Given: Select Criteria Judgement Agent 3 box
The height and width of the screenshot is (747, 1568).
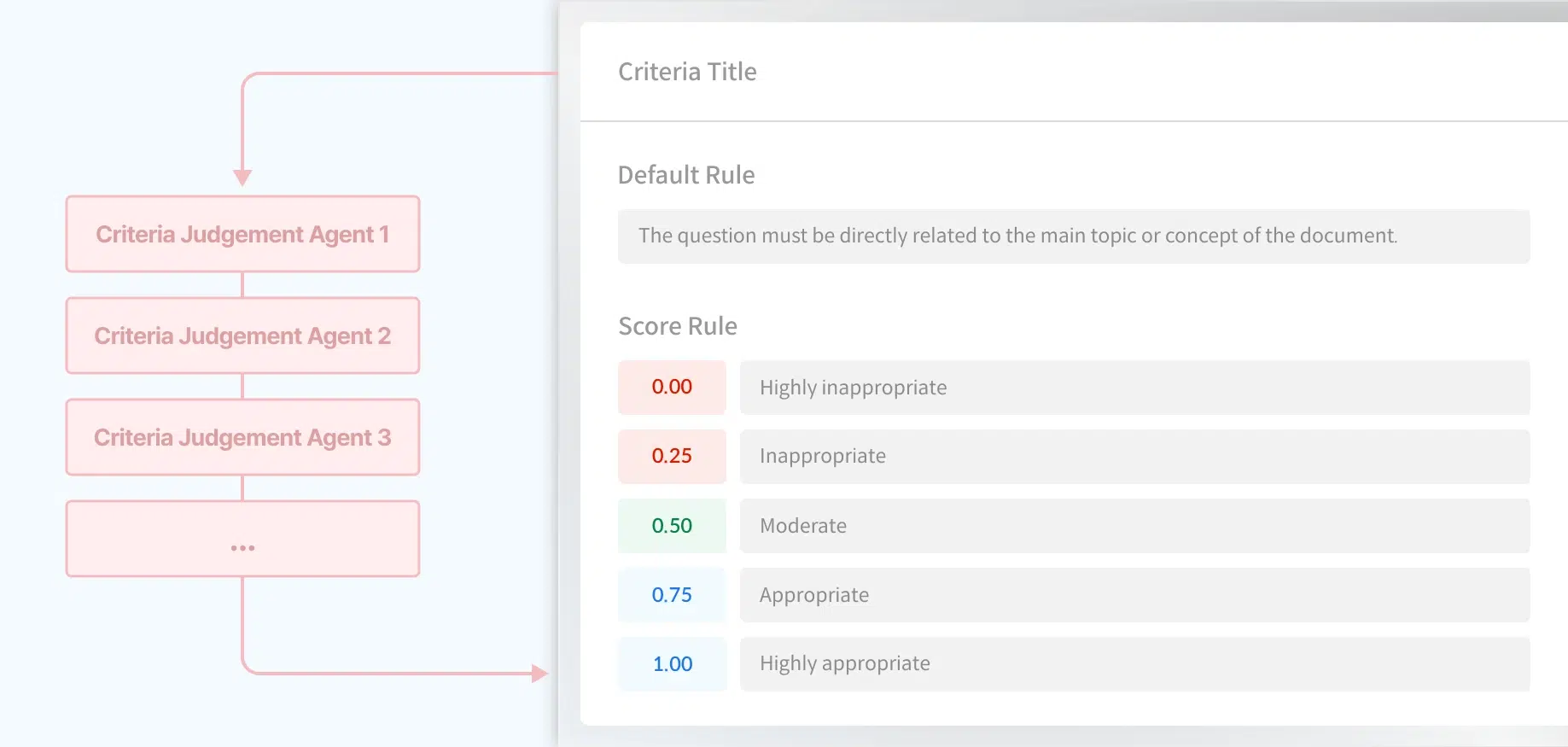Looking at the screenshot, I should click(x=242, y=437).
